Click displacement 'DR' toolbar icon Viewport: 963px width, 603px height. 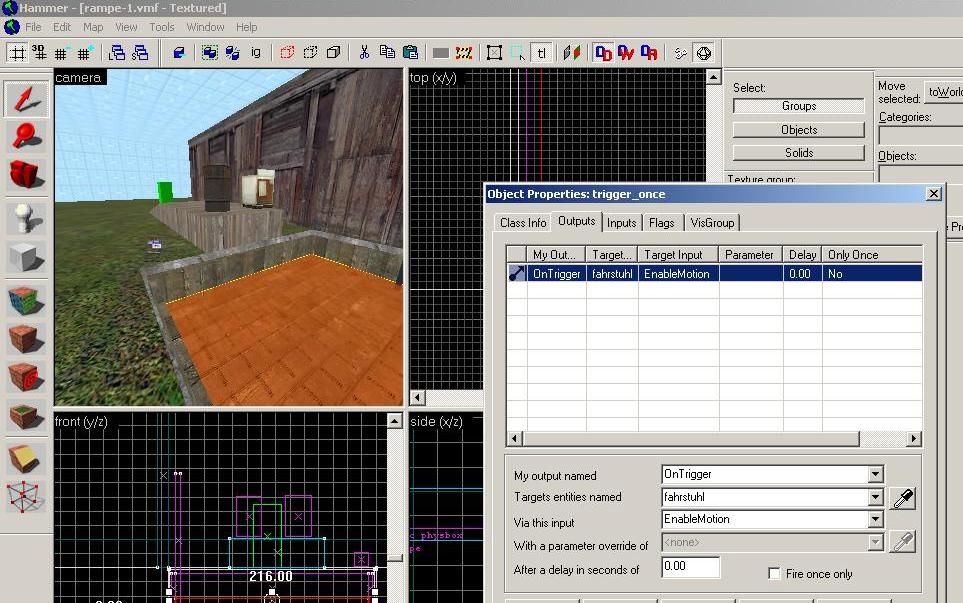[649, 53]
